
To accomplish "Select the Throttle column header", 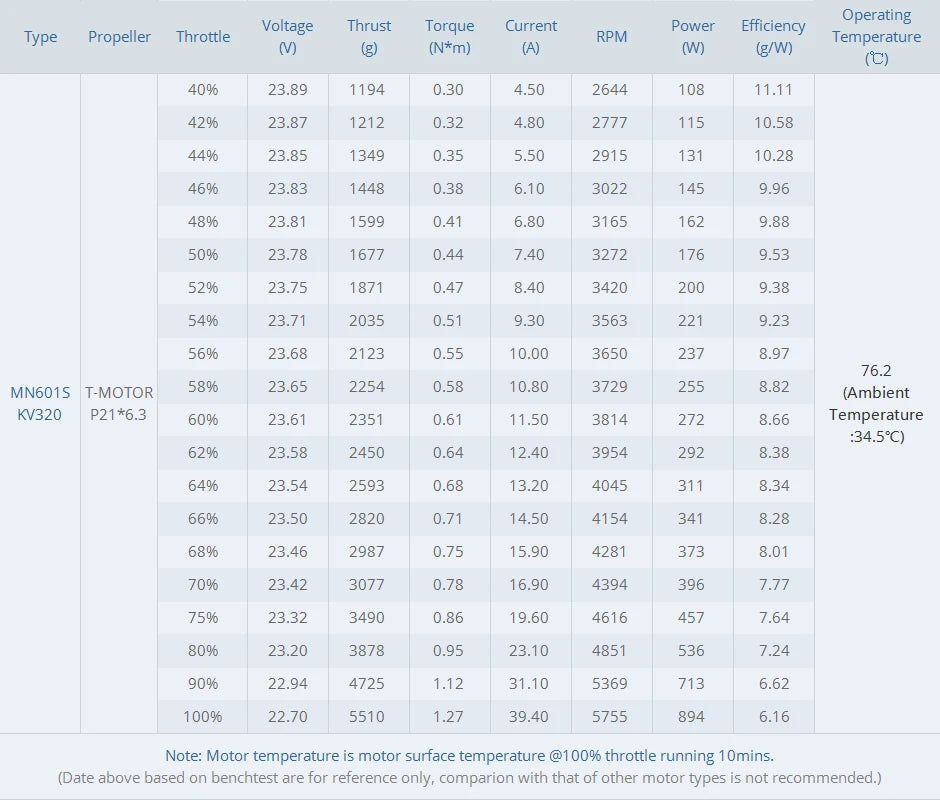I will pyautogui.click(x=203, y=37).
